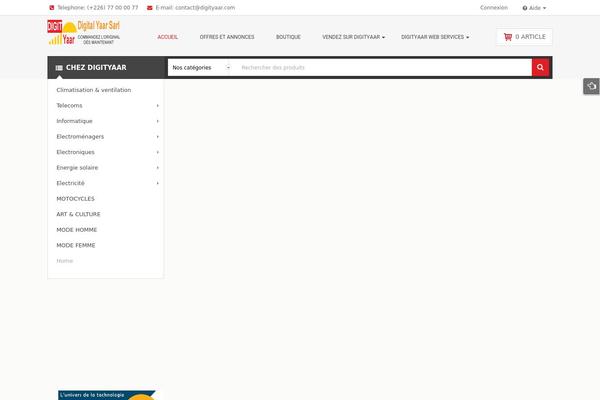Viewport: 600px width, 400px height.
Task: Expand the DIGITYAAR WEB SERVICES menu
Action: point(435,37)
